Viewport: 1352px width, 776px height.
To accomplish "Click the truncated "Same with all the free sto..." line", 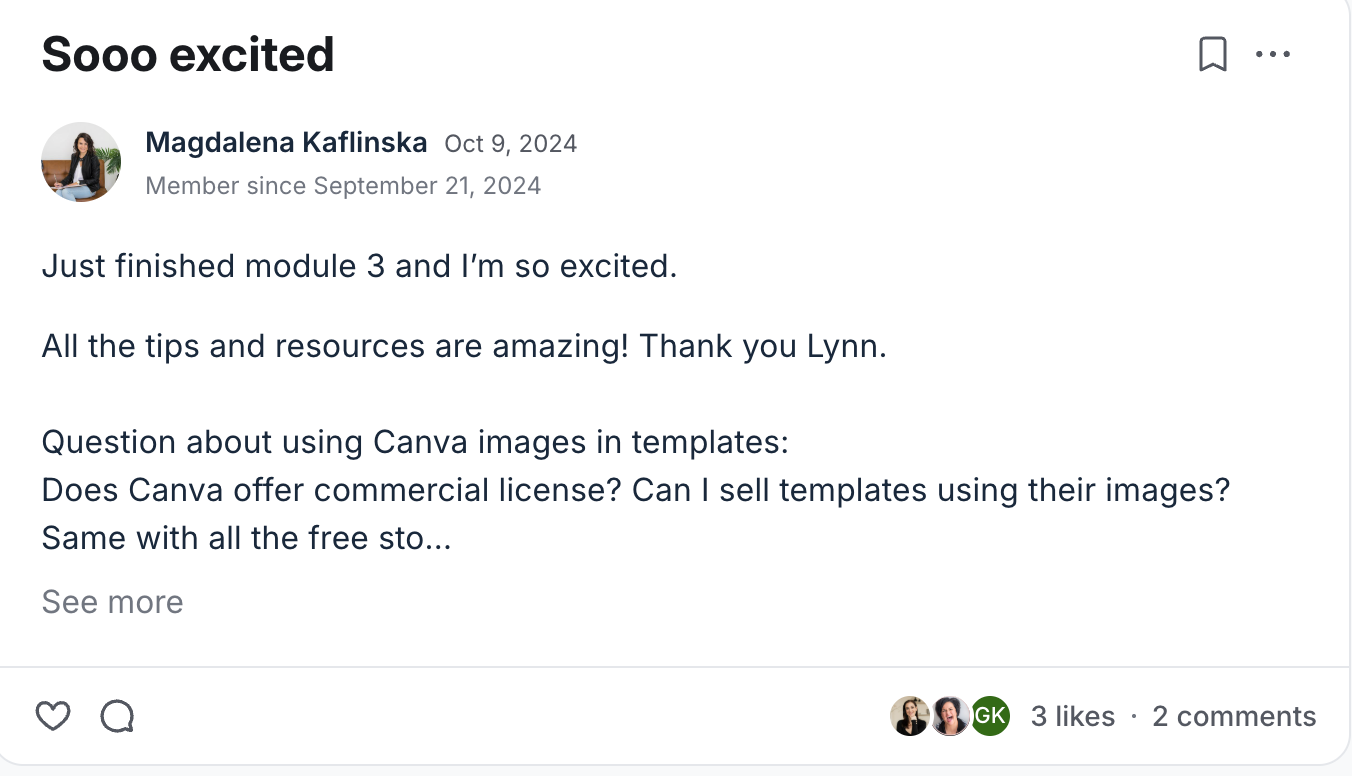I will click(246, 538).
